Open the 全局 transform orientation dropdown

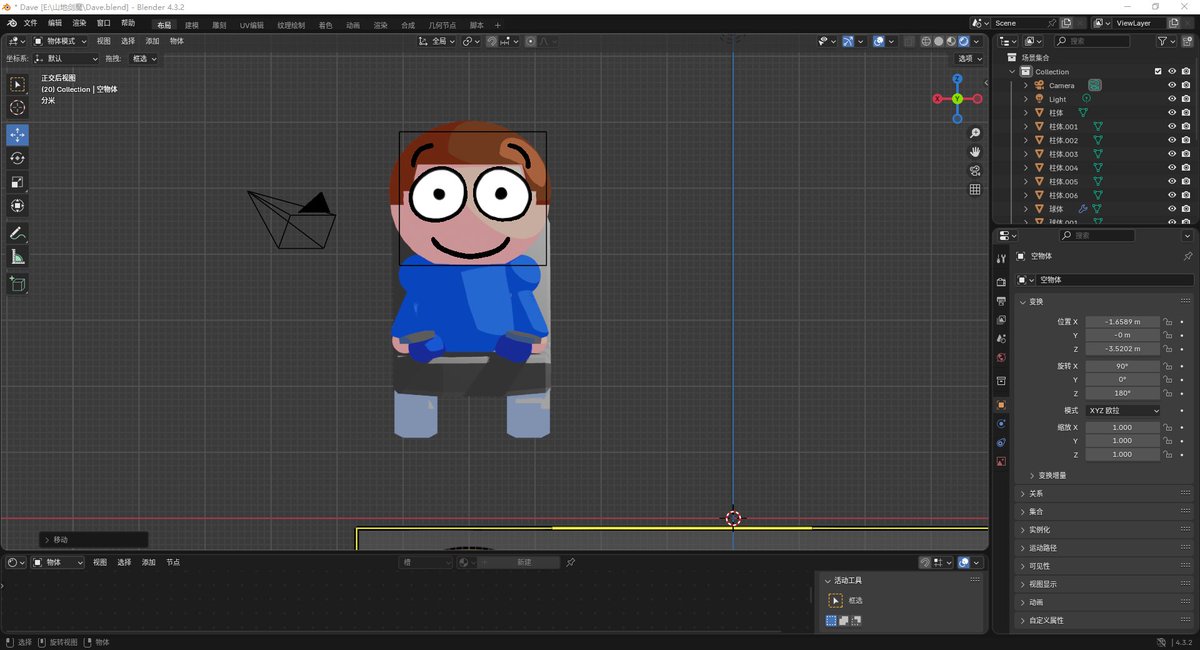pos(437,41)
